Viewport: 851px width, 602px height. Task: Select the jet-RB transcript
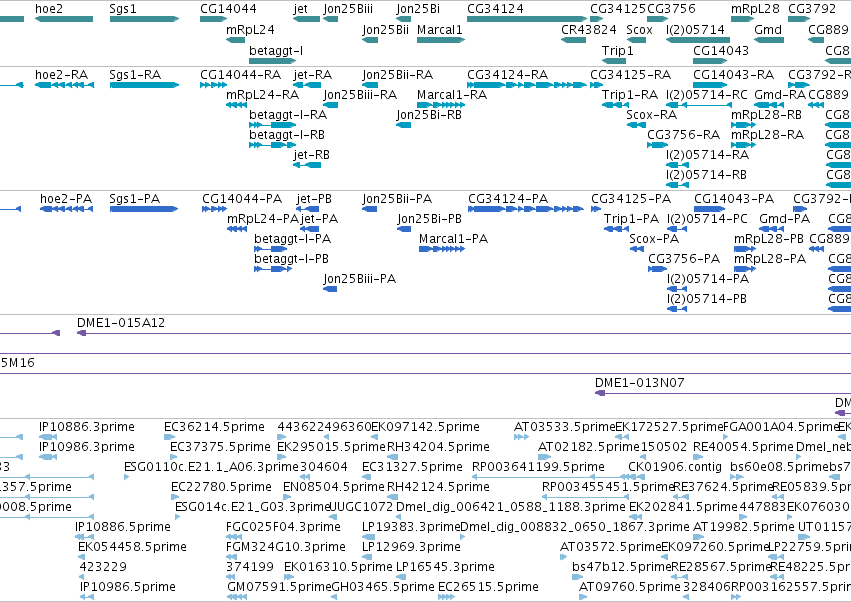coord(307,165)
